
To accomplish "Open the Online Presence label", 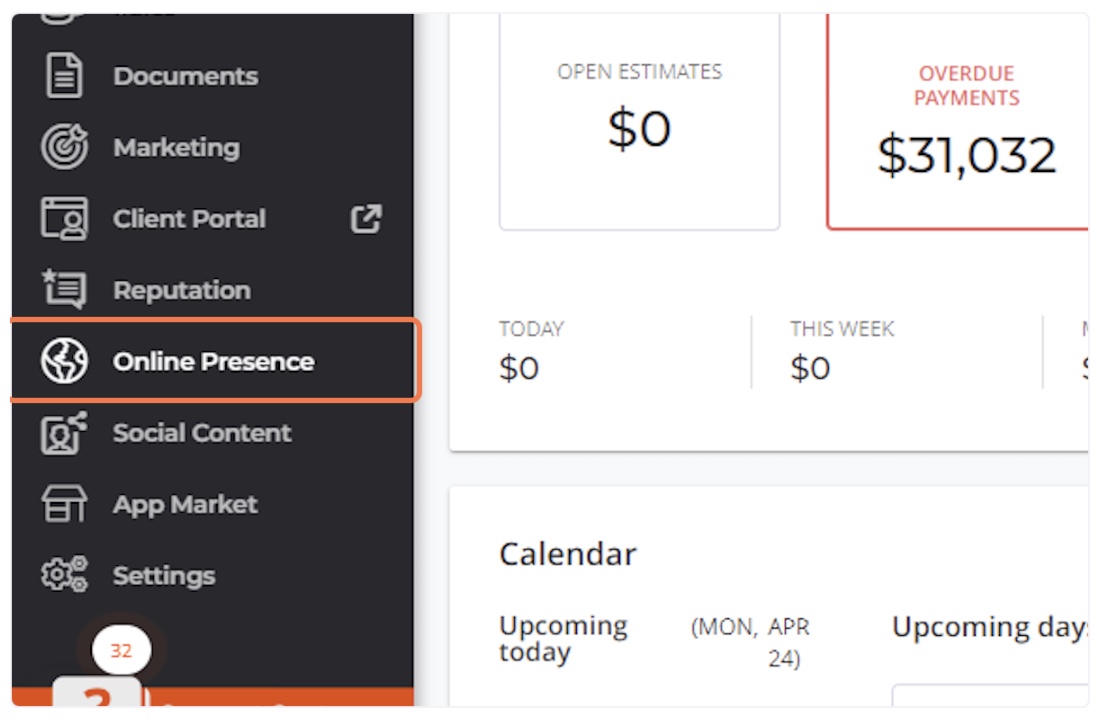I will [214, 361].
